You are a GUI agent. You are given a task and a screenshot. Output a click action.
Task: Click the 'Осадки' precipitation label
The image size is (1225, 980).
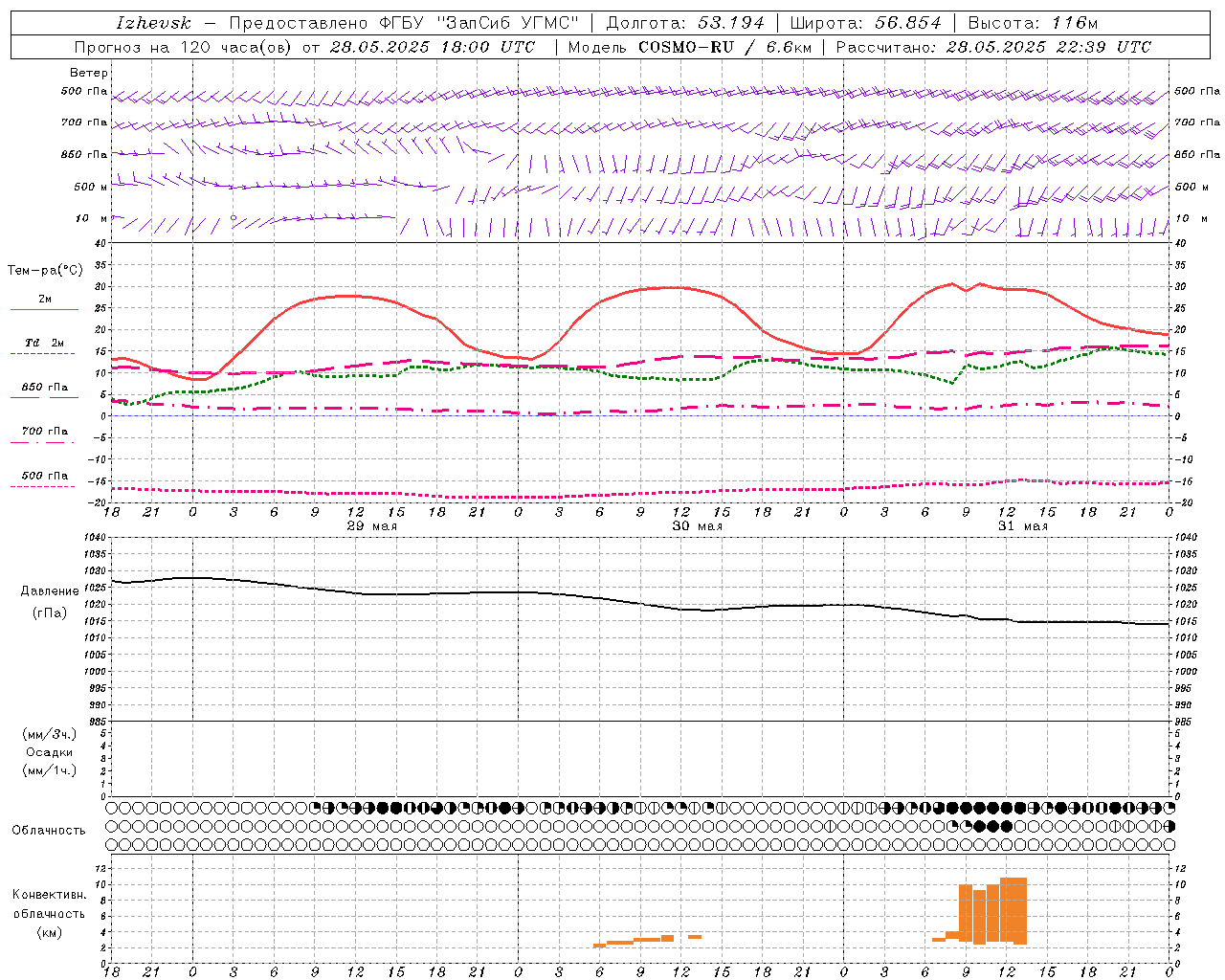tap(50, 752)
